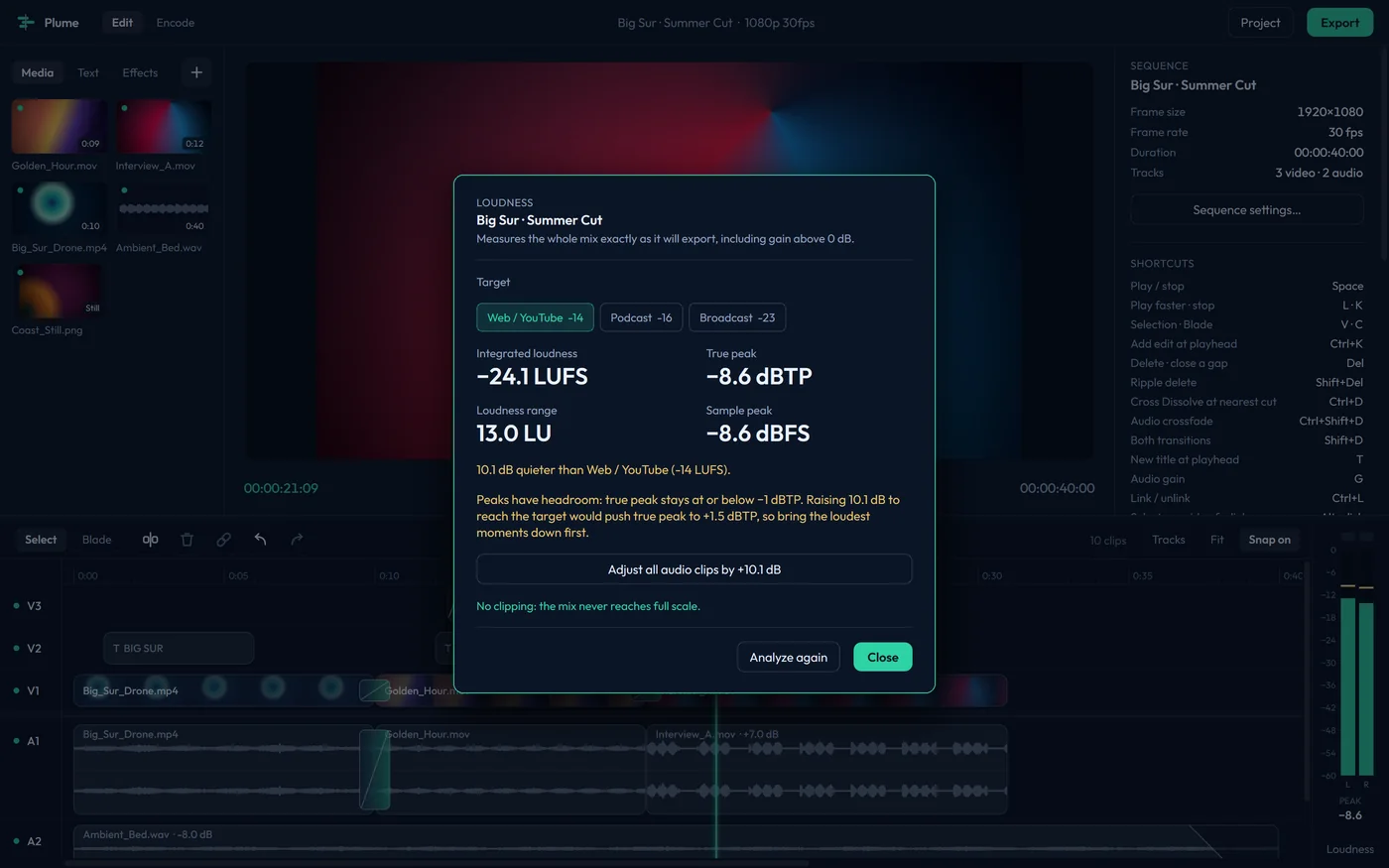Open Sequence settings...

[x=1247, y=210]
